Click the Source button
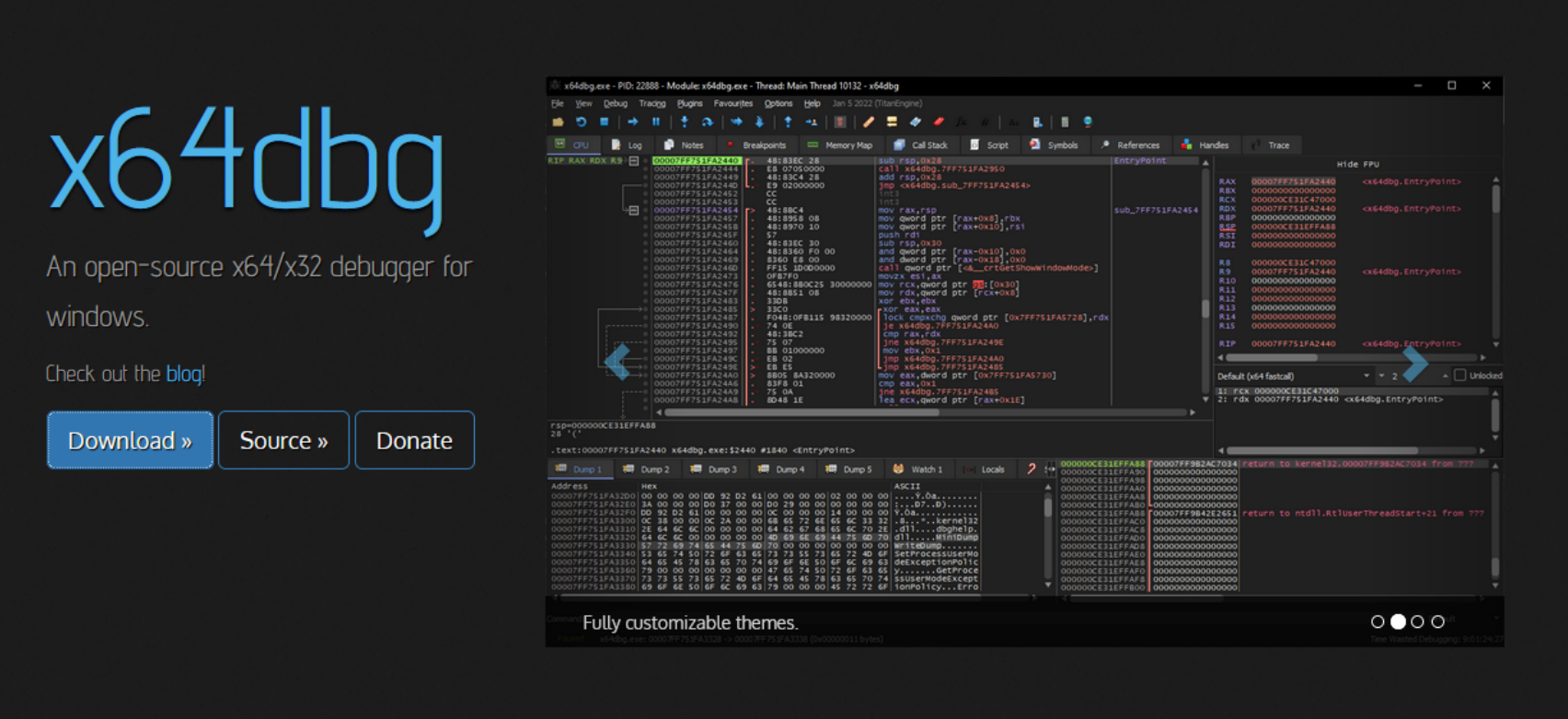Screen dimensions: 1568x719 (x=283, y=440)
